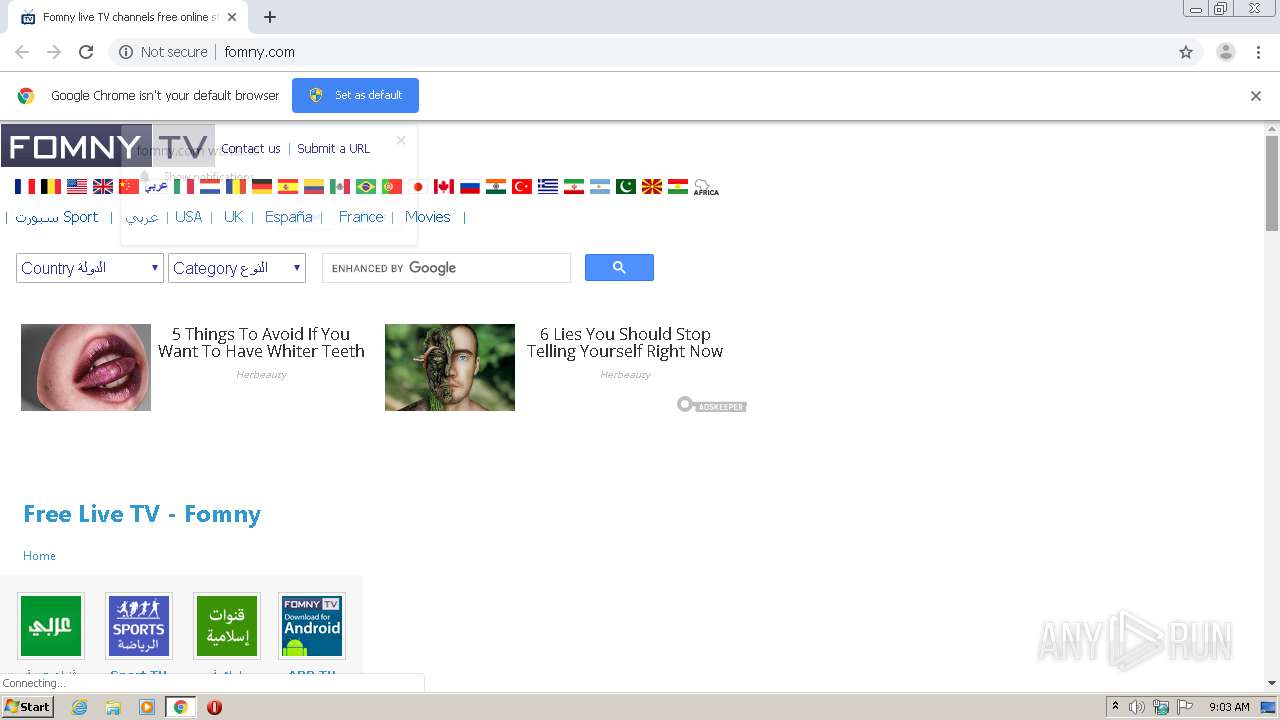
Task: Click the page vertical scrollbar thumb
Action: [x=1272, y=182]
